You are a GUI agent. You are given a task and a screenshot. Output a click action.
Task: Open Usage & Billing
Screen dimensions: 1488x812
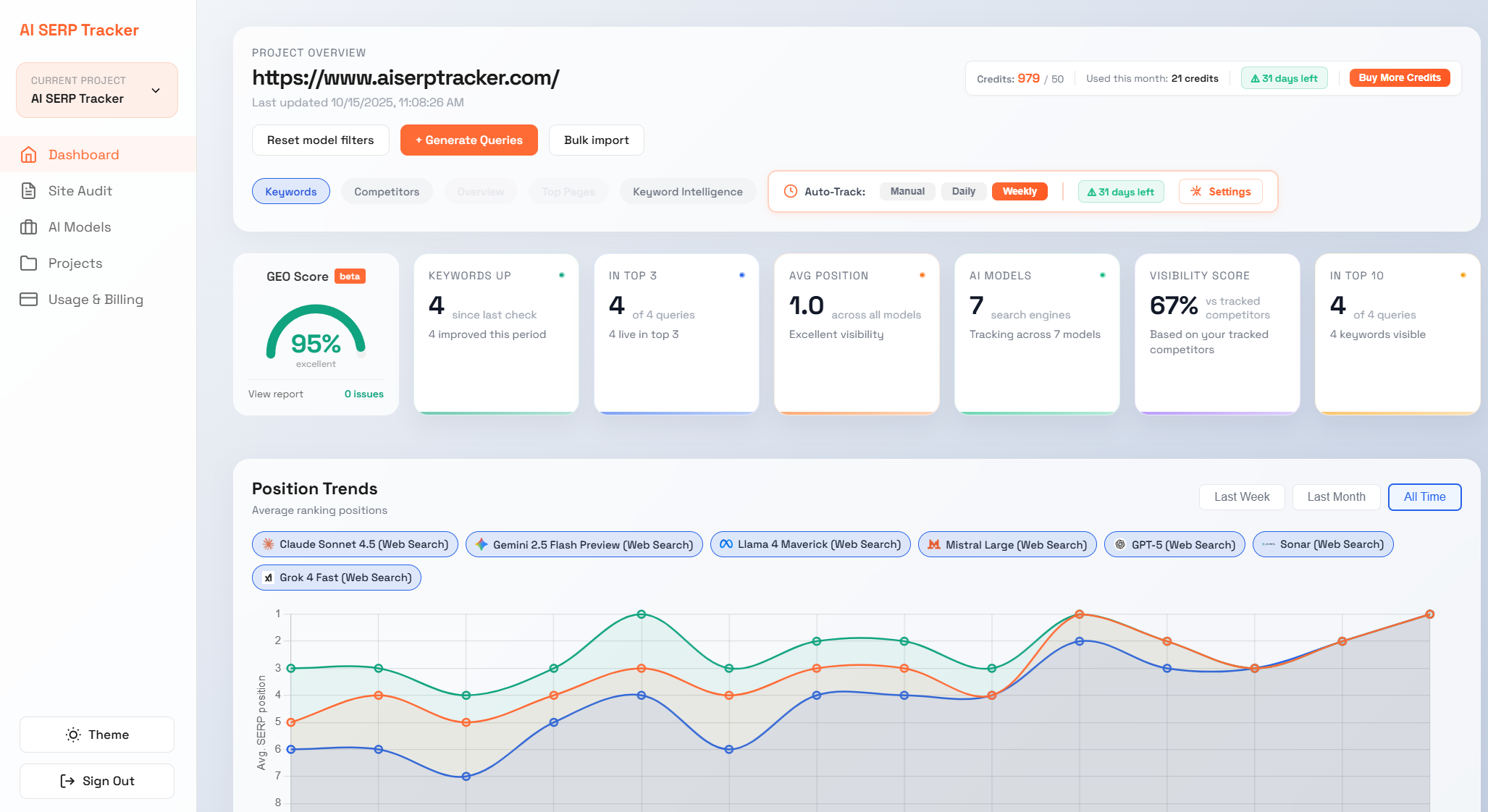click(x=96, y=299)
